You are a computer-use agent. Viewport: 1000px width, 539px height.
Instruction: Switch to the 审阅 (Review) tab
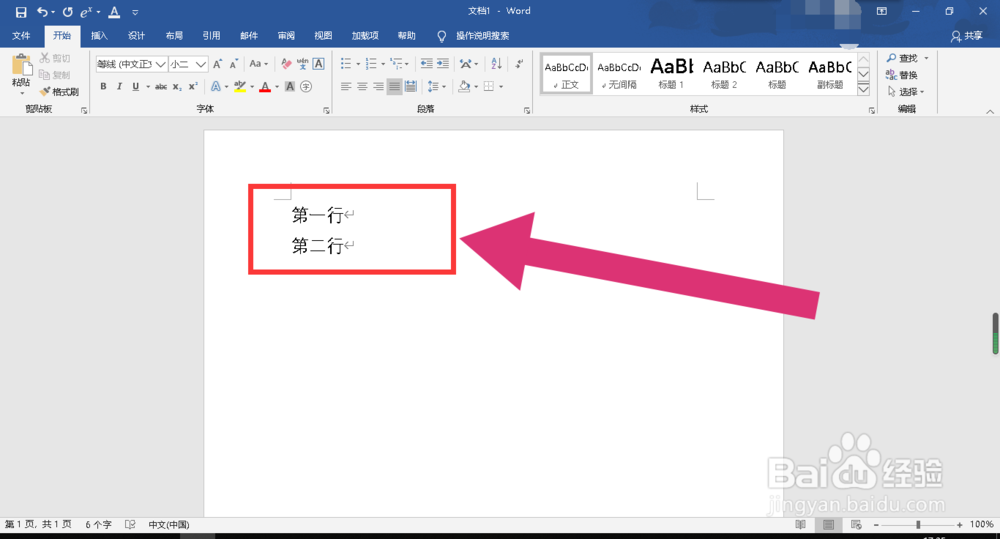tap(286, 36)
